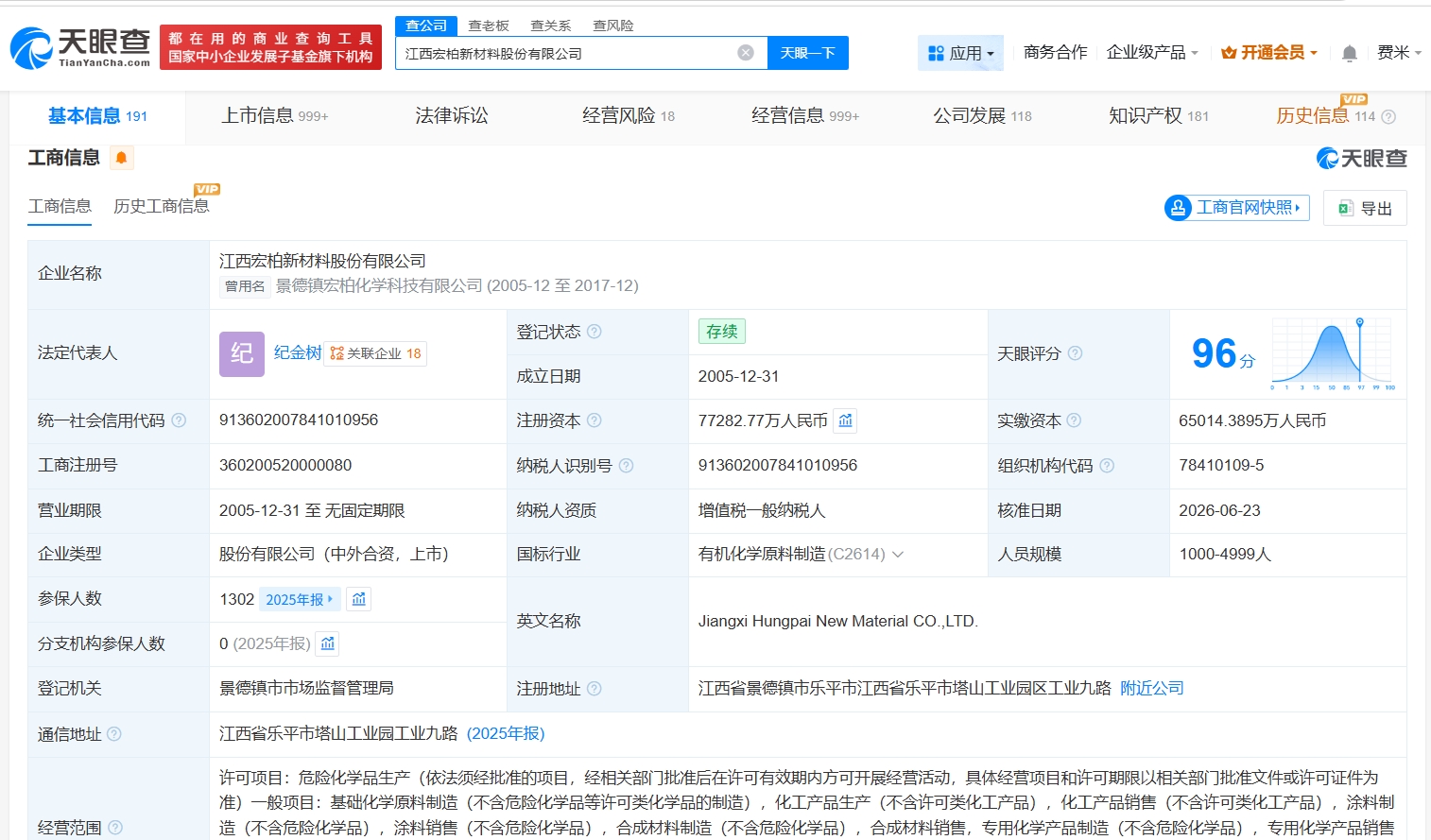Image resolution: width=1431 pixels, height=840 pixels.
Task: Open the 附近公司 link
Action: click(x=1152, y=689)
